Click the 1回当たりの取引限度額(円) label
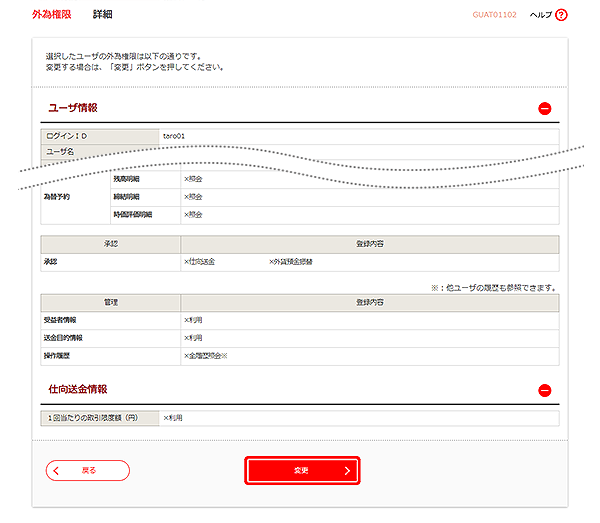This screenshot has height=523, width=600. (x=100, y=418)
